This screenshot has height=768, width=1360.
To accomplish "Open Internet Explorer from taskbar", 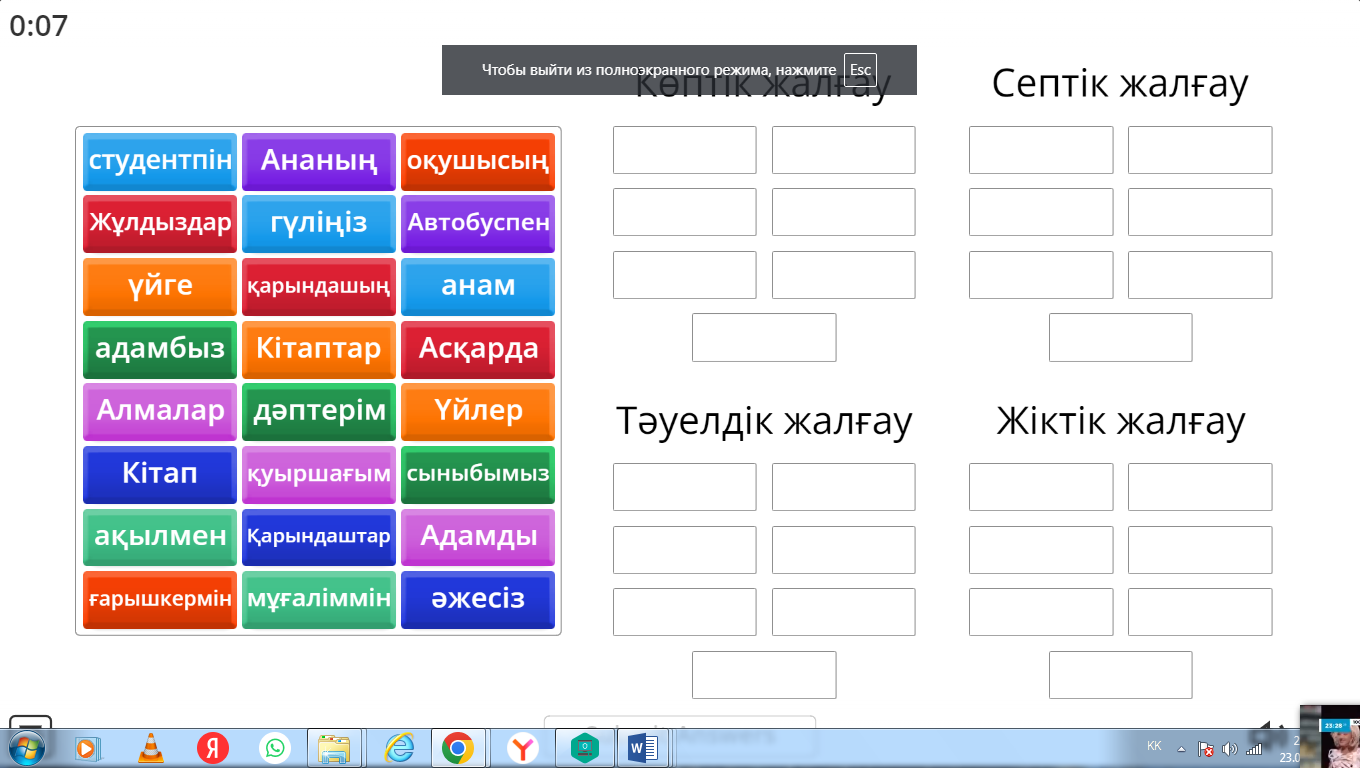I will click(398, 747).
